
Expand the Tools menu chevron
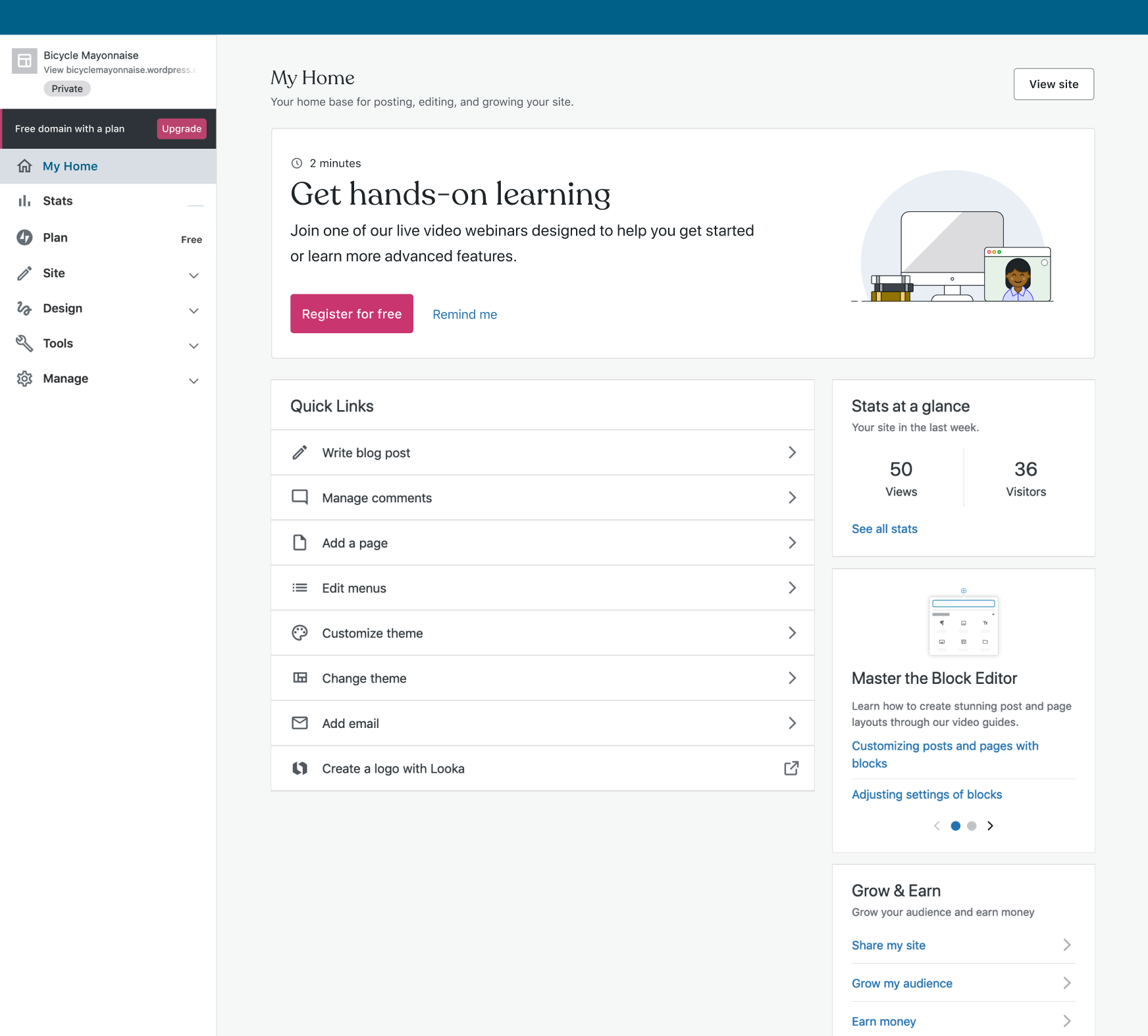pyautogui.click(x=194, y=346)
